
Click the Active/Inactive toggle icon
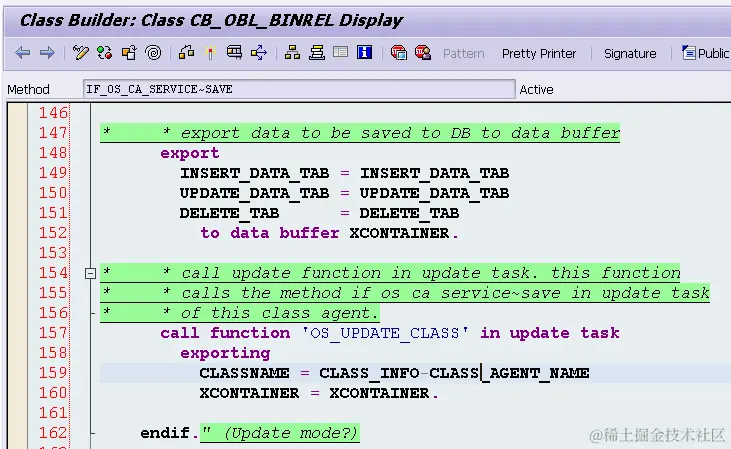click(x=104, y=53)
